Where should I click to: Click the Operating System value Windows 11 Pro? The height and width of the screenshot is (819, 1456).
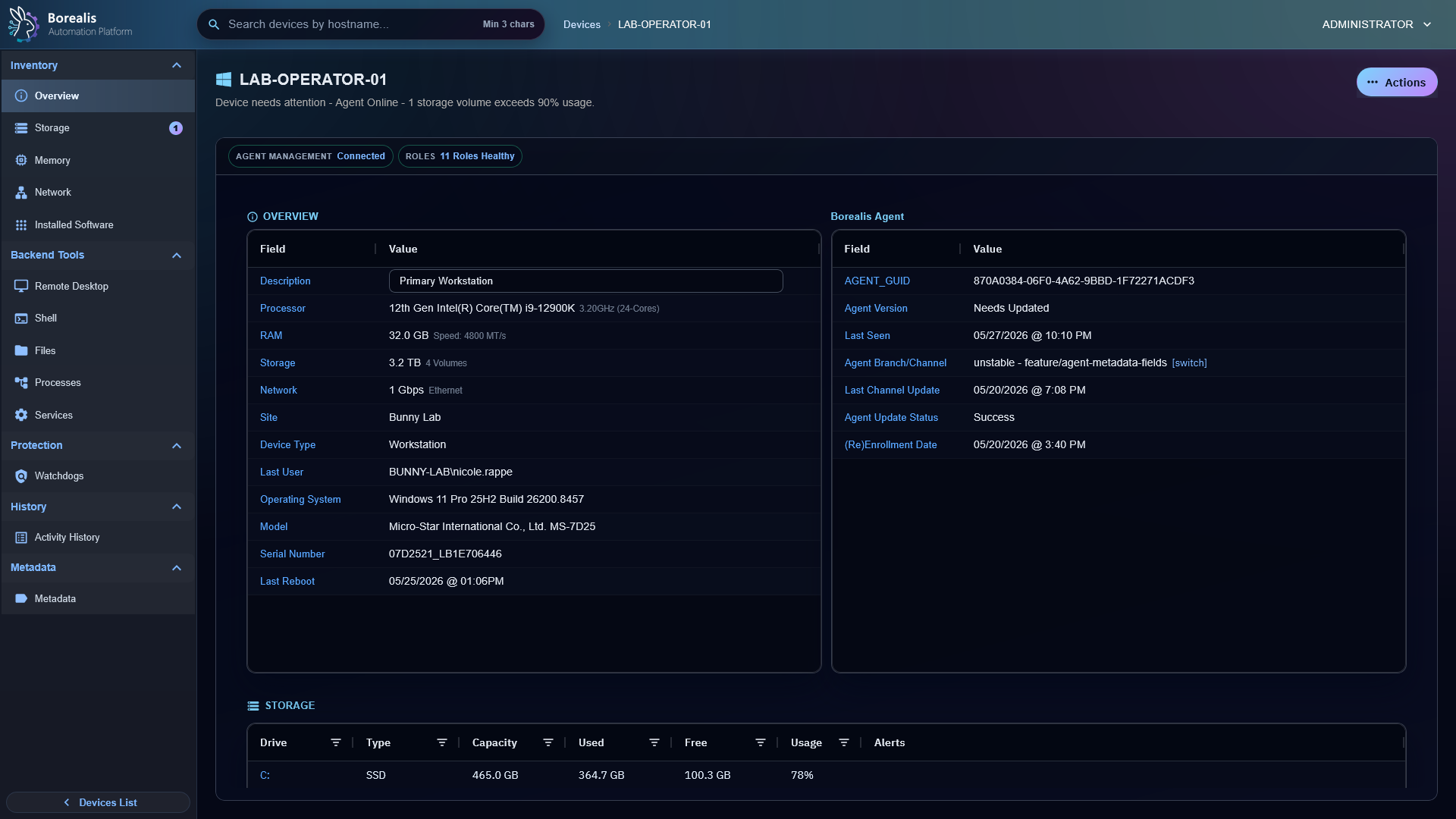(x=486, y=500)
